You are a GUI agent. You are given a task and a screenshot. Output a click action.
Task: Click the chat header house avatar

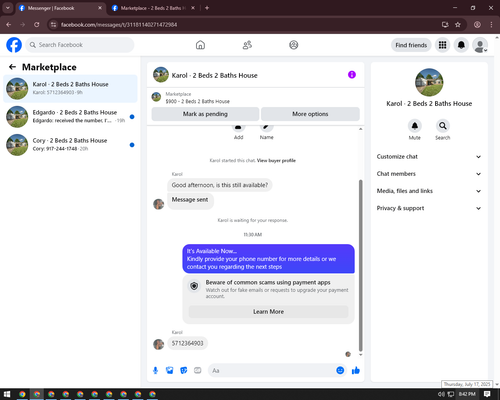tap(161, 75)
